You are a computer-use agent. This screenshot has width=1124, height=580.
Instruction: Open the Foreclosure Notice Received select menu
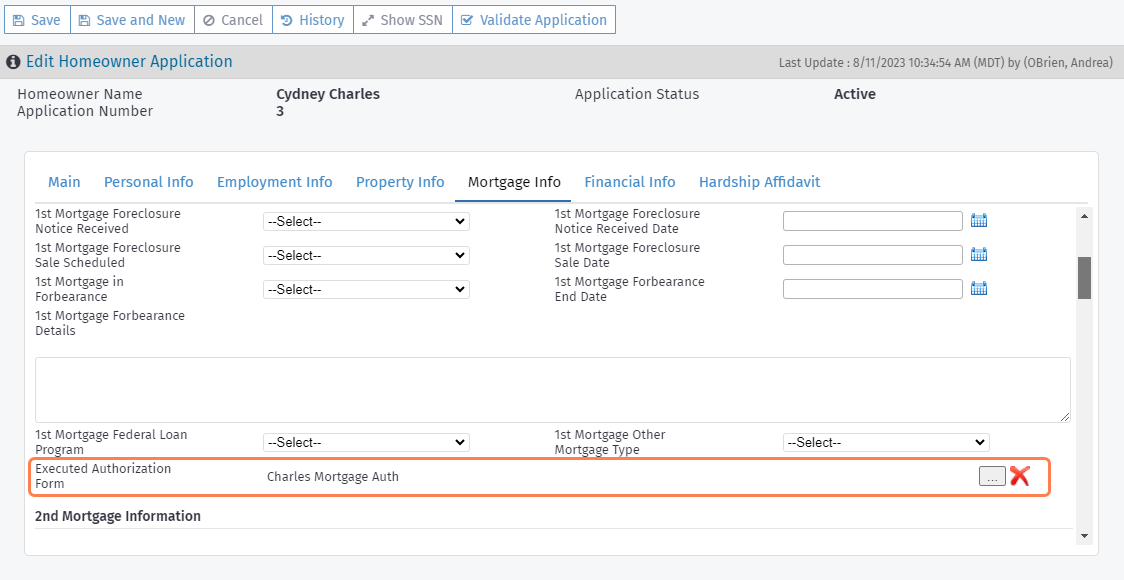[x=366, y=220]
